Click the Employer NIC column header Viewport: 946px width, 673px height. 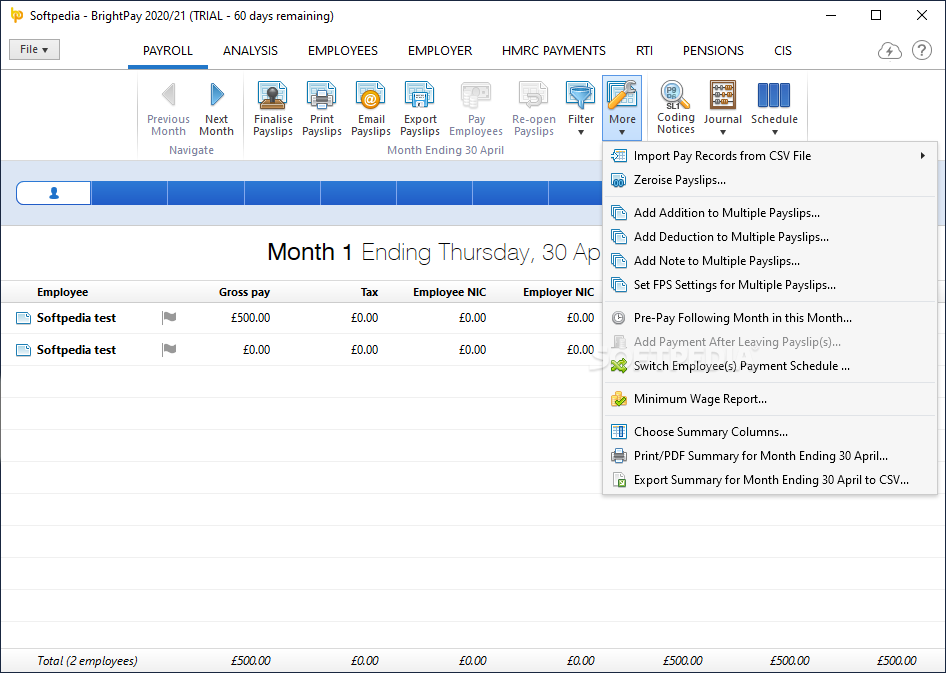coord(559,292)
